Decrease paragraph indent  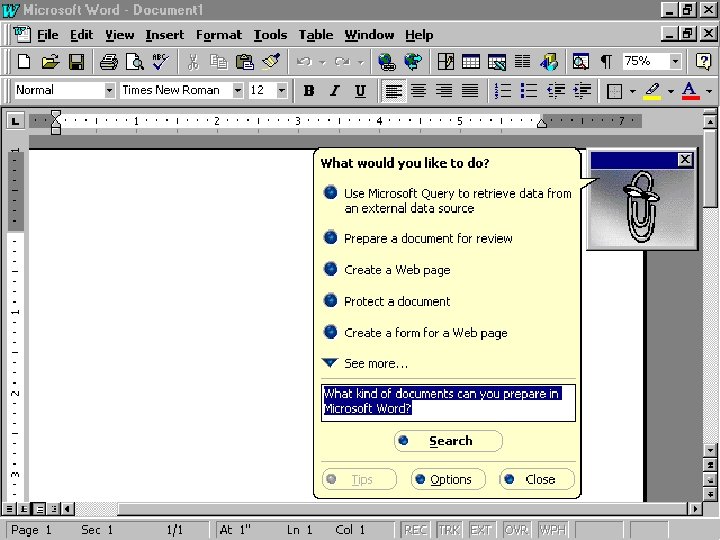click(x=556, y=90)
